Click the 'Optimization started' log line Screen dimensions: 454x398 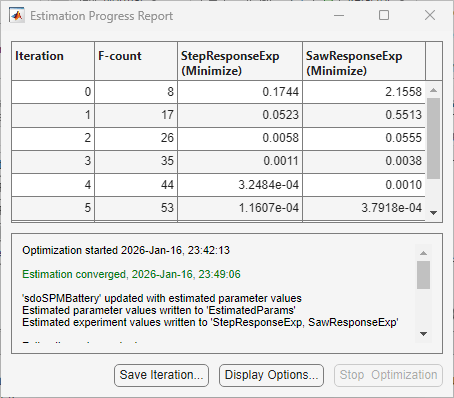(126, 250)
